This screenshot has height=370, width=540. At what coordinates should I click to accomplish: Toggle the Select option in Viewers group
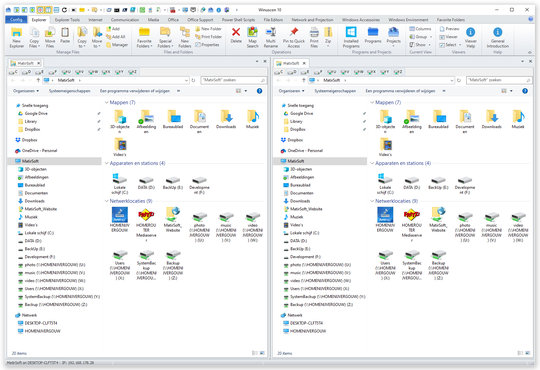pos(450,44)
